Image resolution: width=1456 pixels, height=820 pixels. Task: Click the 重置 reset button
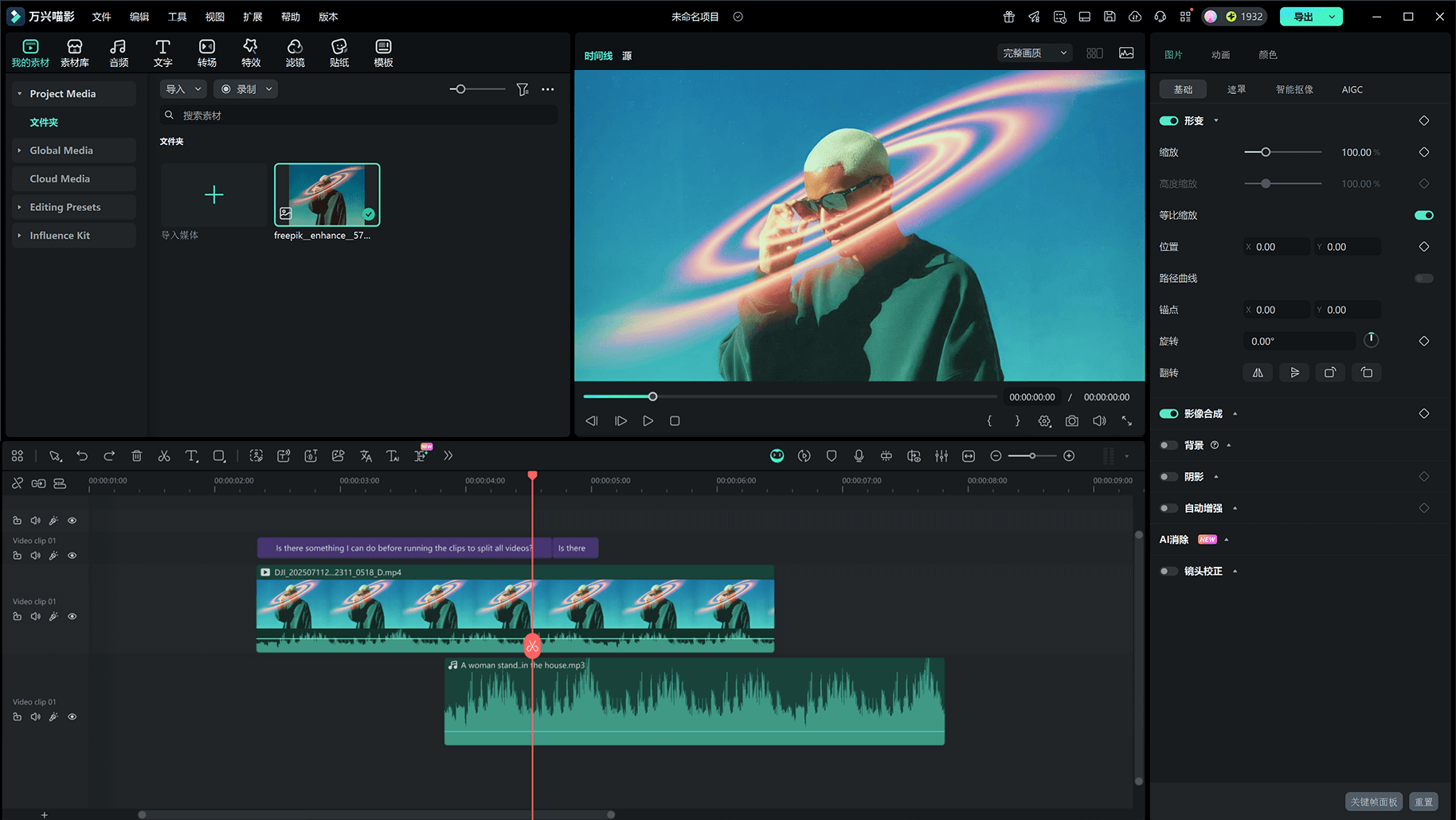click(x=1423, y=802)
